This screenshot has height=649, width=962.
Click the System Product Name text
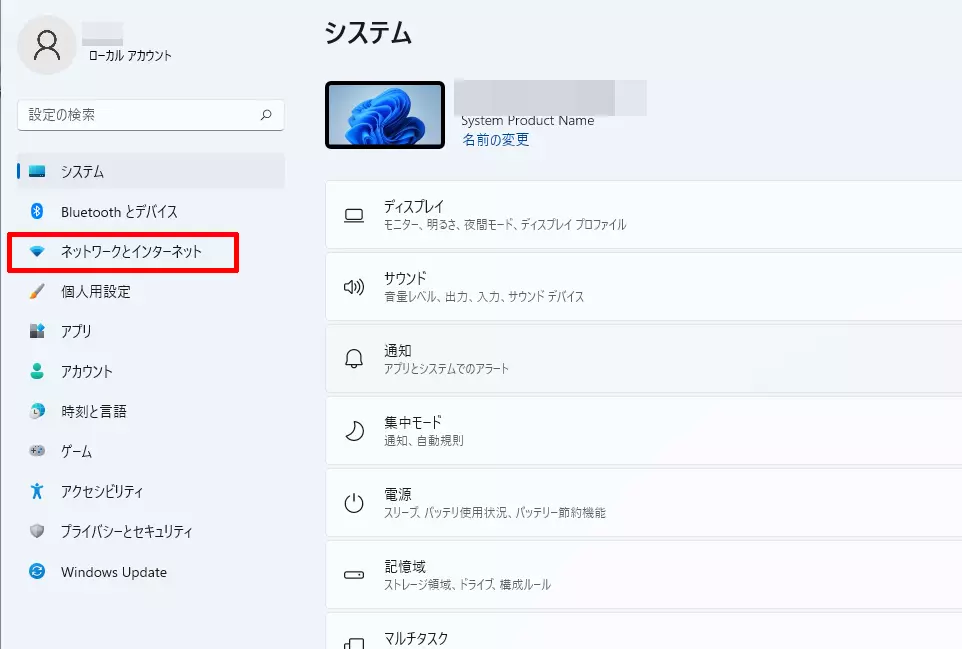pyautogui.click(x=528, y=121)
